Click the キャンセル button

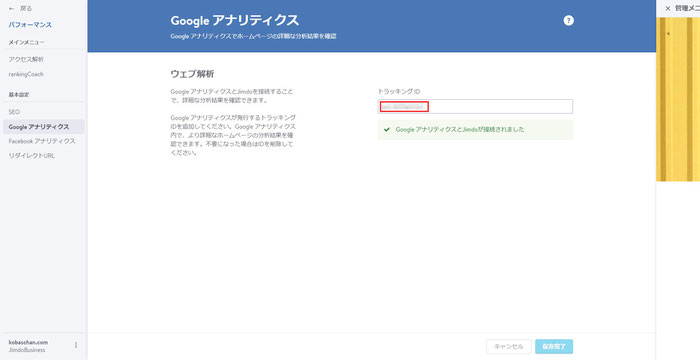point(508,347)
